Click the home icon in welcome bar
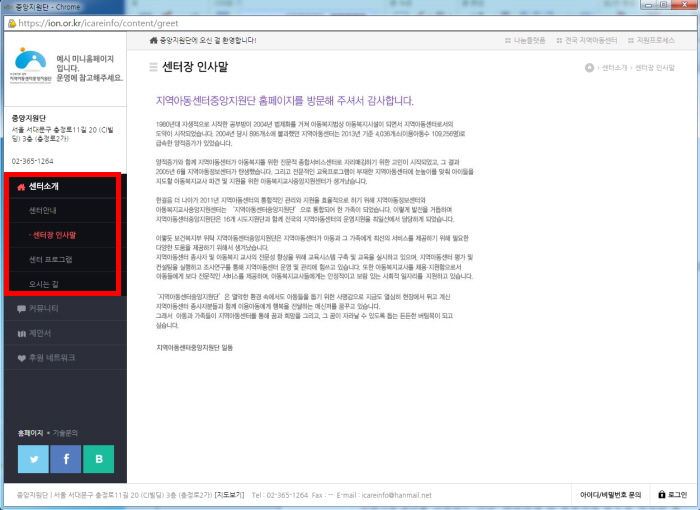The width and height of the screenshot is (700, 510). [x=154, y=40]
